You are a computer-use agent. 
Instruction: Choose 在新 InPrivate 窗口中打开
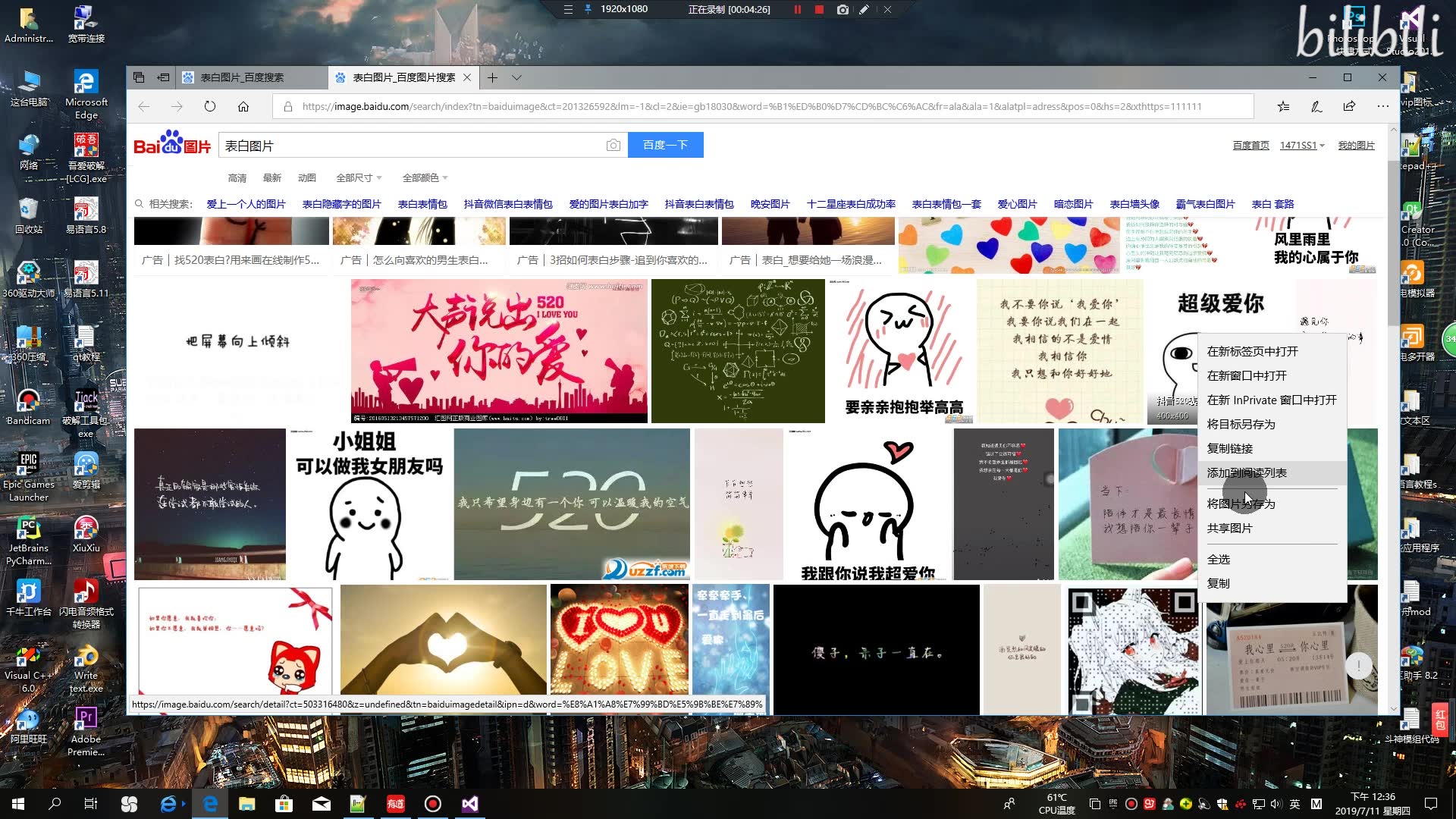tap(1272, 400)
